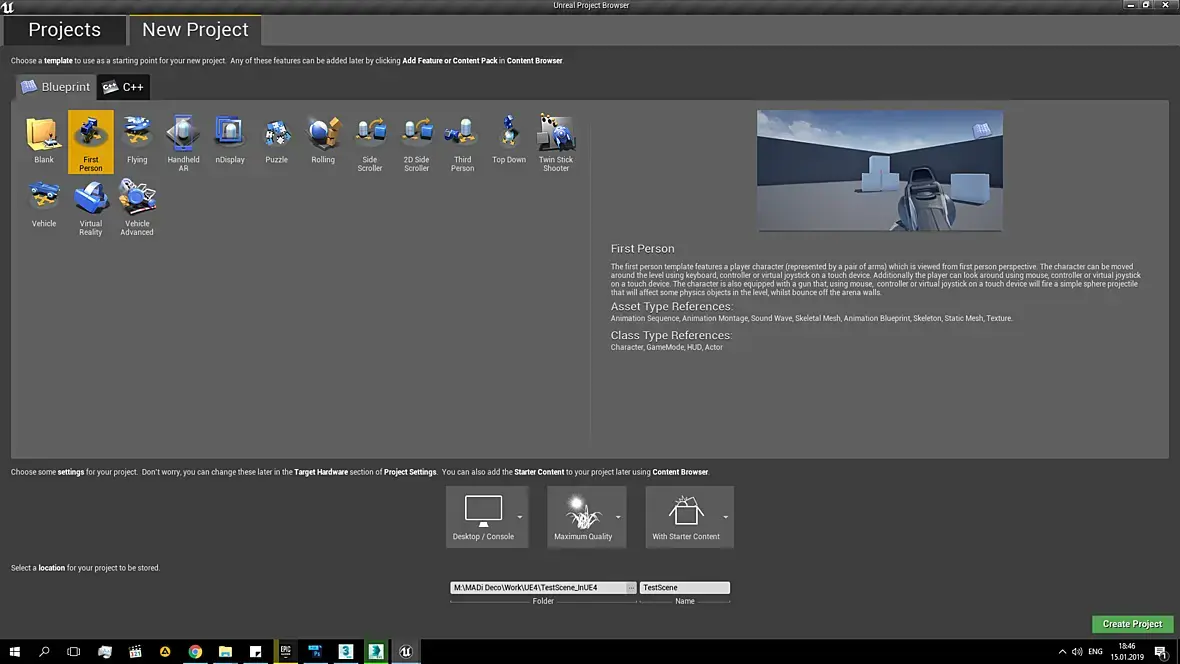Open the Desktop / Console dropdown arrow
This screenshot has height=664, width=1180.
point(519,517)
